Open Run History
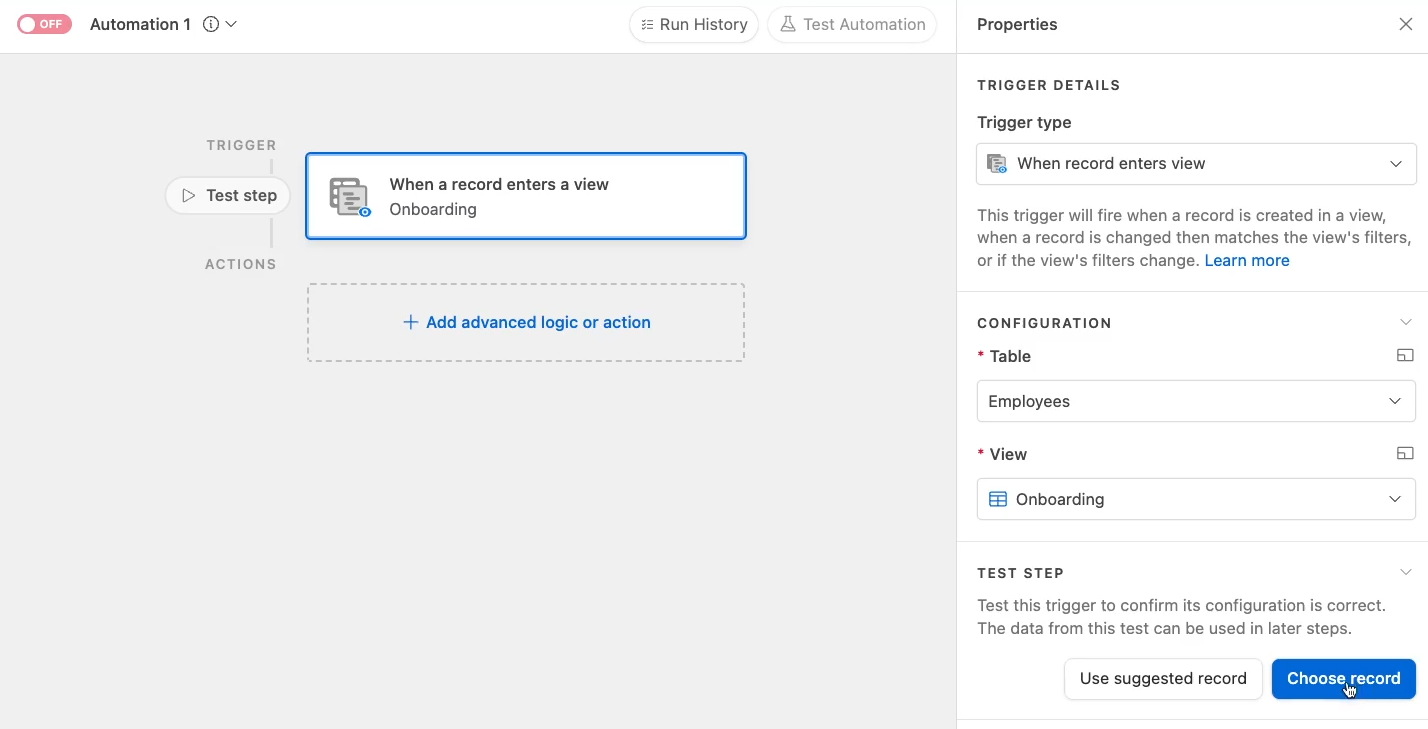Image resolution: width=1428 pixels, height=729 pixels. (693, 24)
